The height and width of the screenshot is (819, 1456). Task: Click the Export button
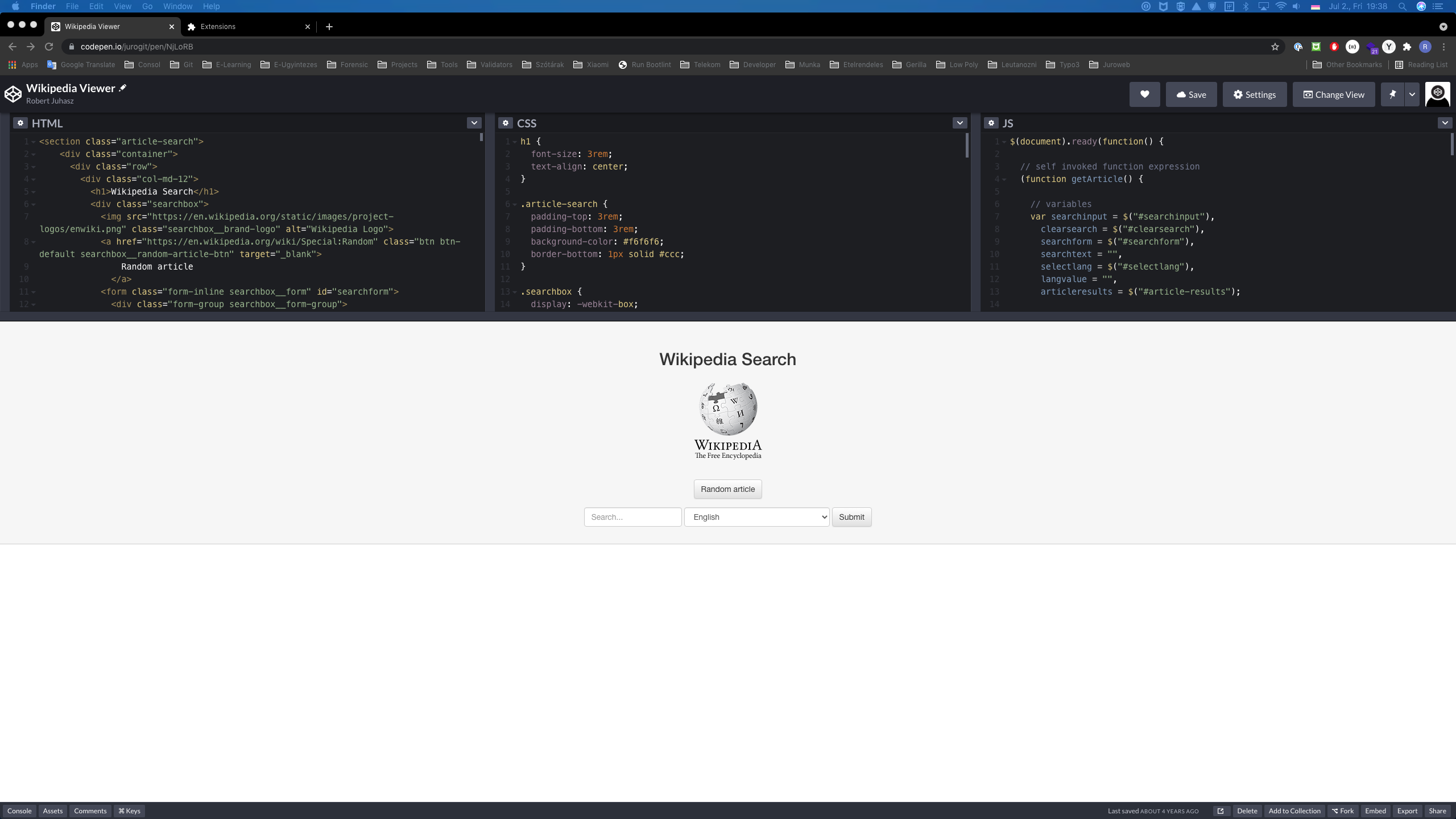(1407, 811)
